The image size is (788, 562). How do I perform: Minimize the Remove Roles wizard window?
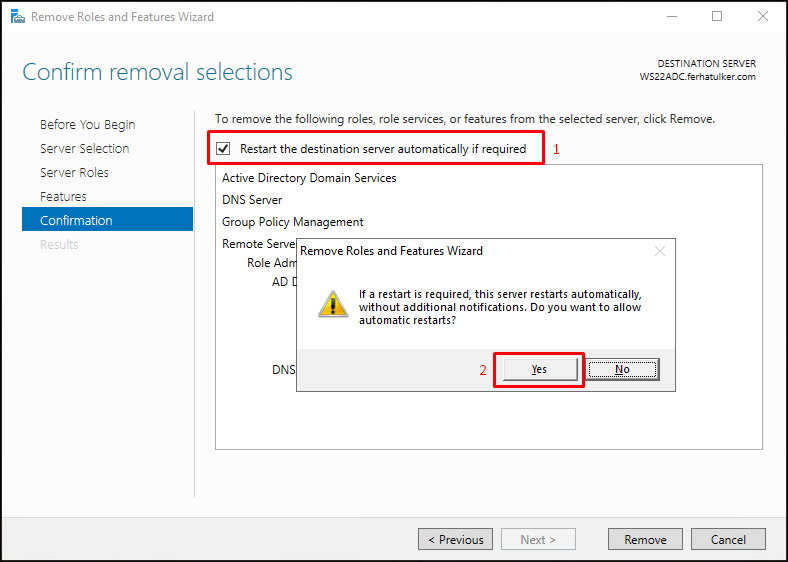tap(672, 17)
